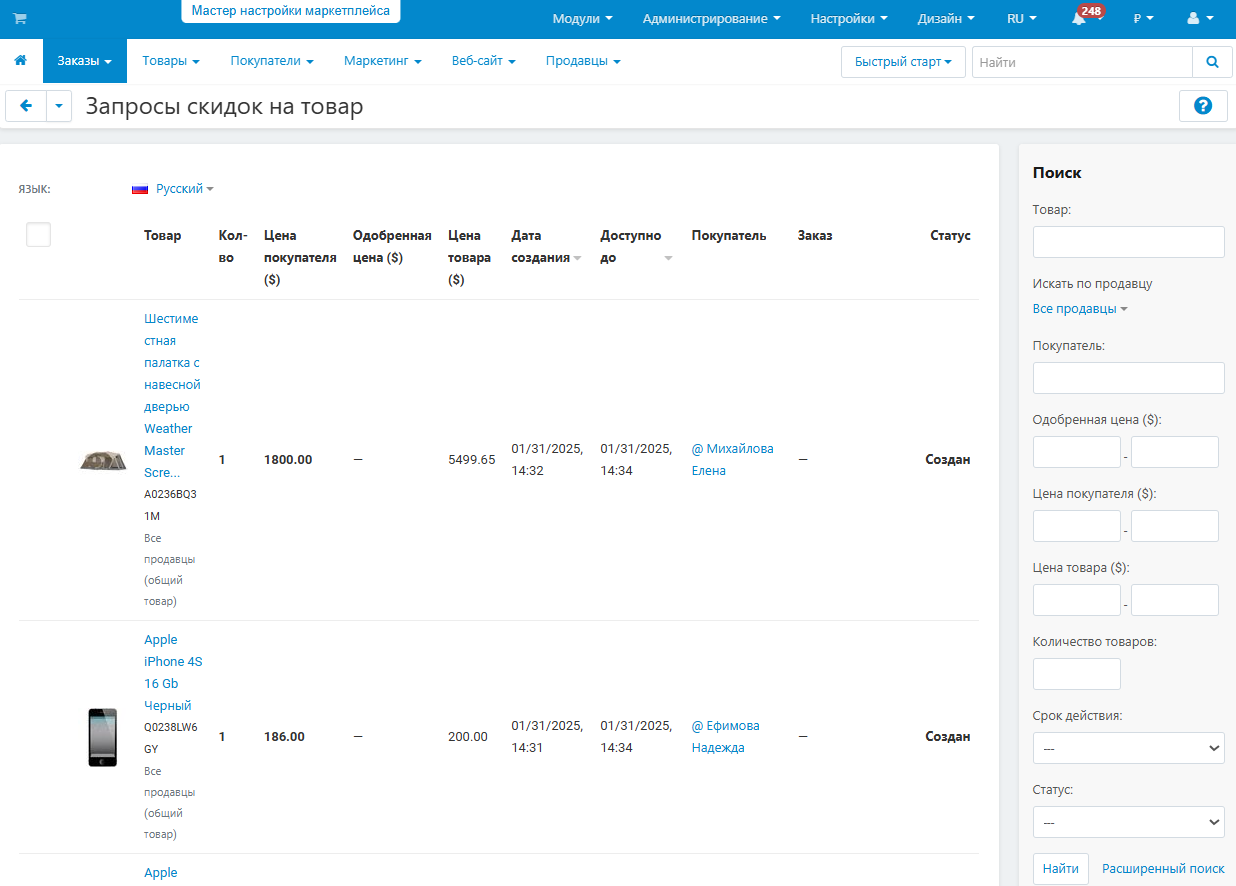This screenshot has width=1236, height=886.
Task: Focus the Количество товаров input
Action: [1076, 674]
